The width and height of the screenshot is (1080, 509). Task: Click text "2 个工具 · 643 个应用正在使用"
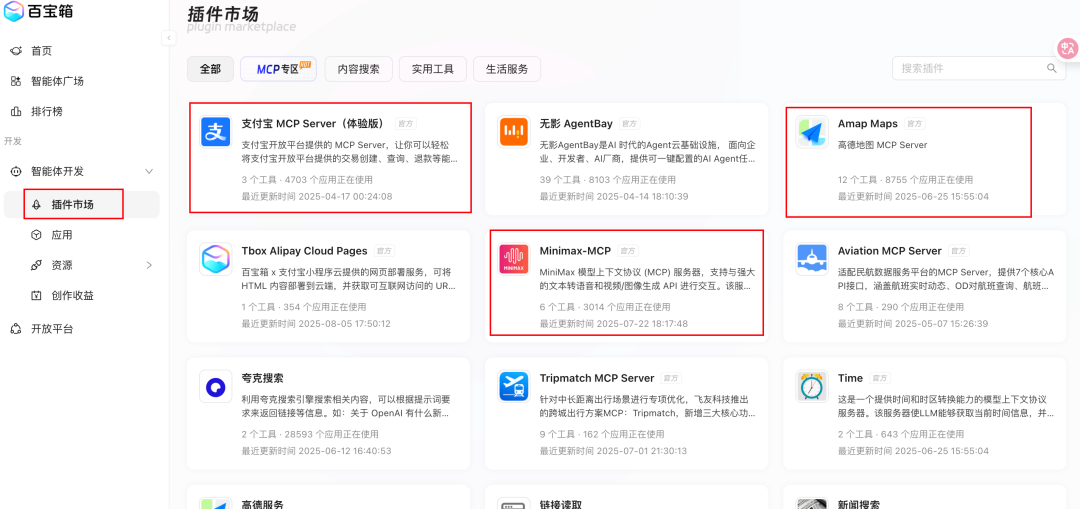[x=900, y=435]
